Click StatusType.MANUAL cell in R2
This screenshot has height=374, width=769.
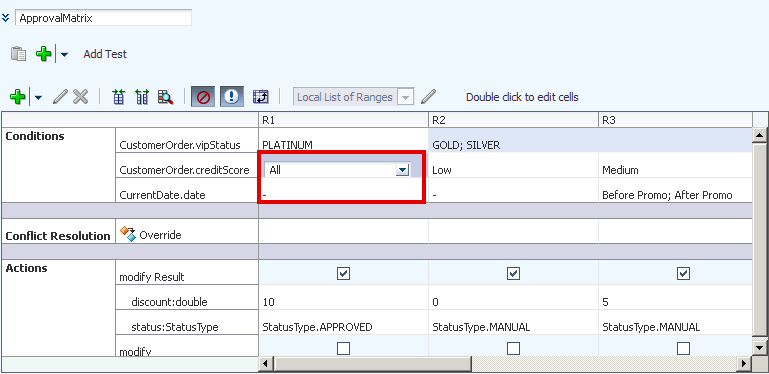(513, 322)
